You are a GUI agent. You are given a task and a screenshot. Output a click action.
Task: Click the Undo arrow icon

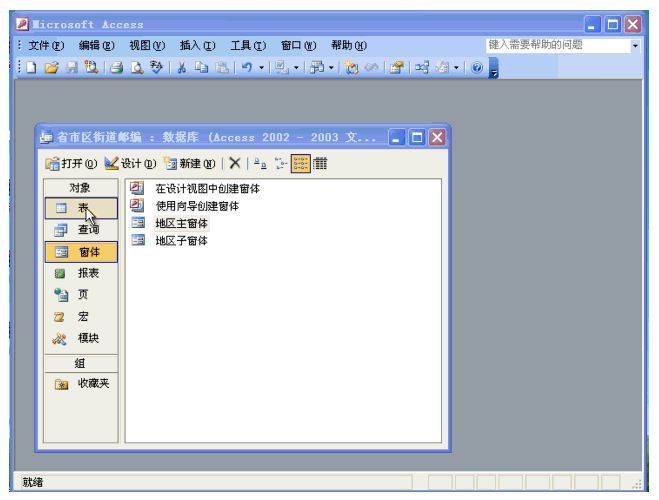[x=247, y=68]
